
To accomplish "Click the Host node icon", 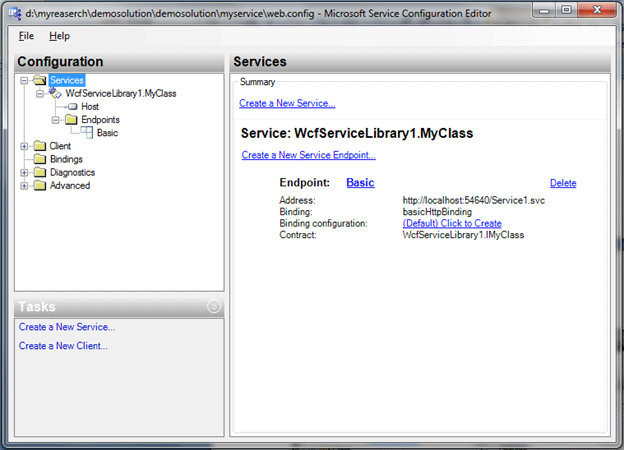I will point(71,106).
